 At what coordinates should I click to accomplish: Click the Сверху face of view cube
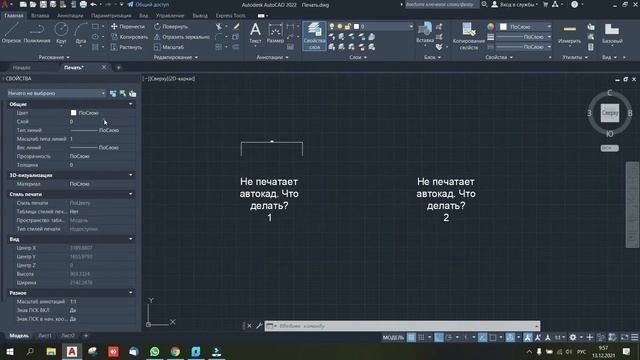[x=610, y=113]
